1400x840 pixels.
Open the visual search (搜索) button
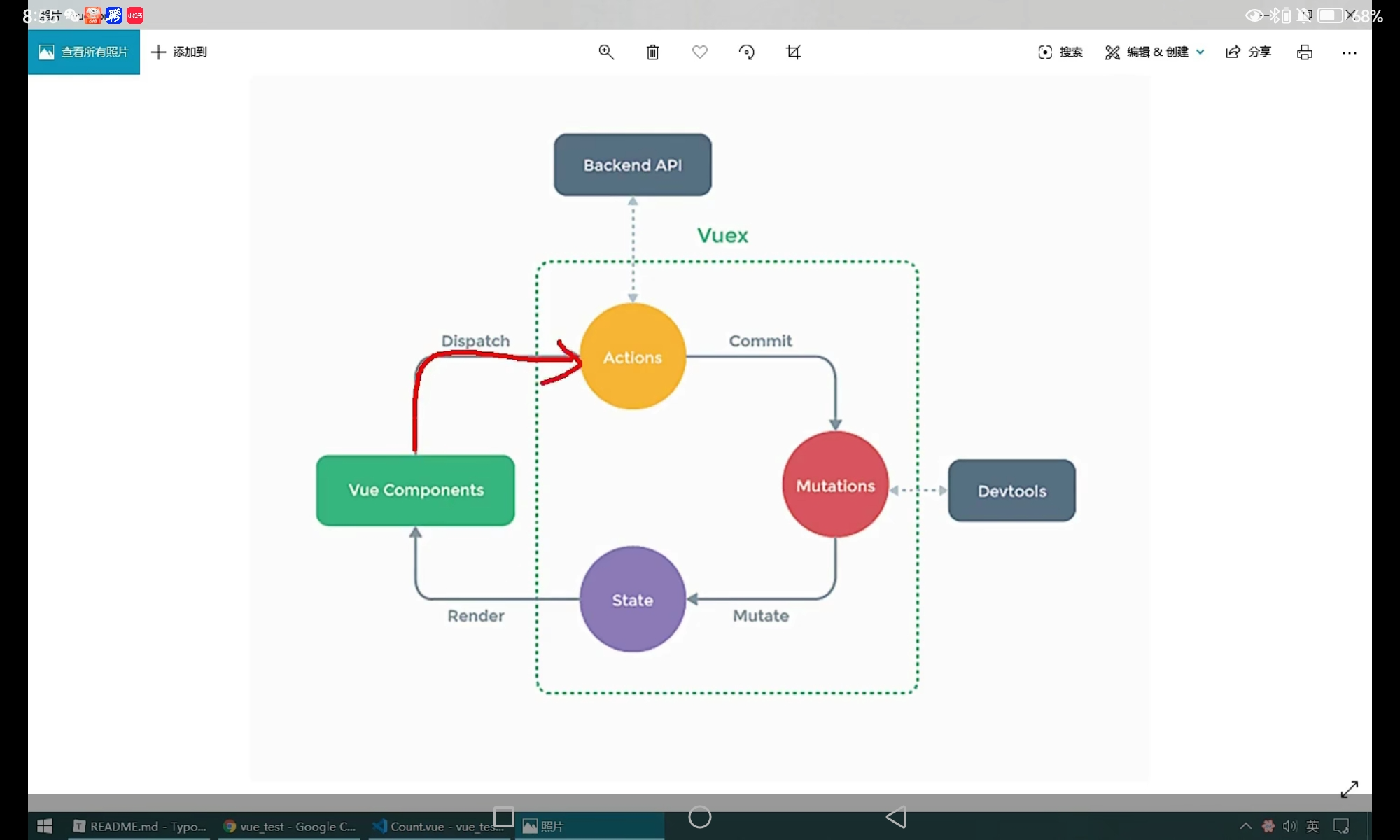[1060, 52]
